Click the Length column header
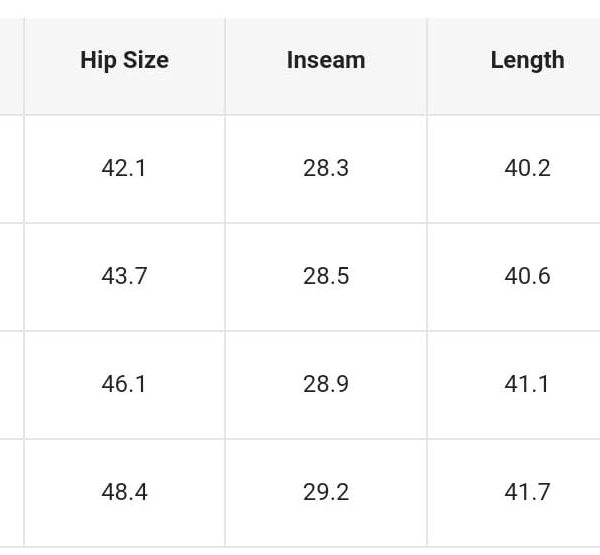The image size is (600, 555). [527, 60]
